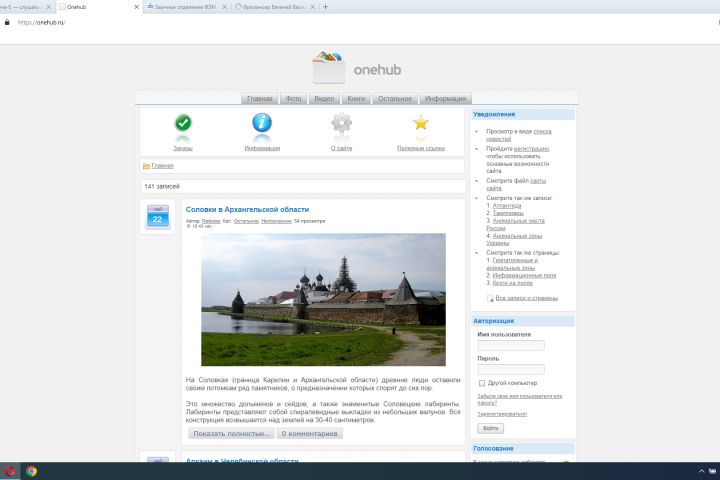Click the Авторизация panel header

[523, 321]
